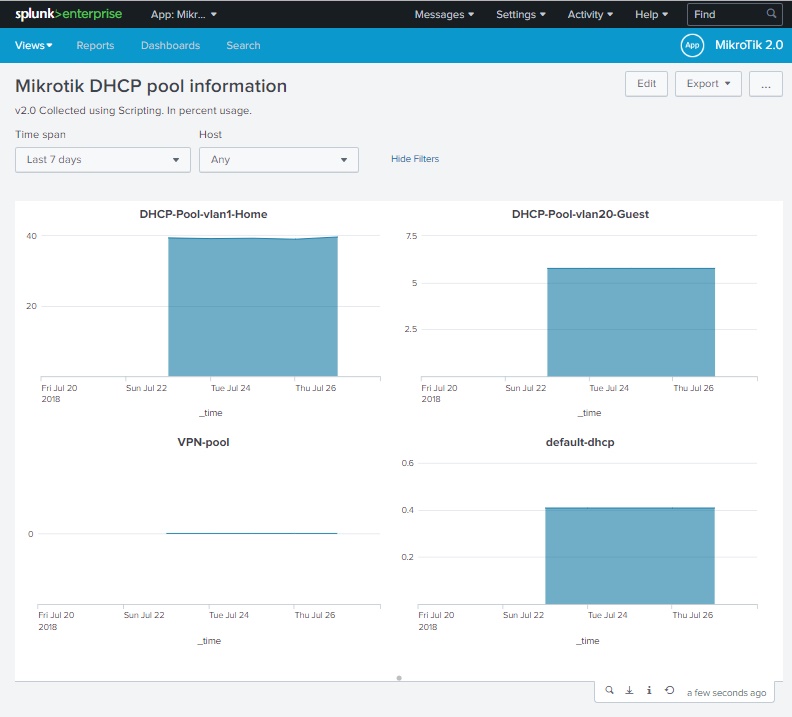792x717 pixels.
Task: Open the Settings menu
Action: click(521, 14)
